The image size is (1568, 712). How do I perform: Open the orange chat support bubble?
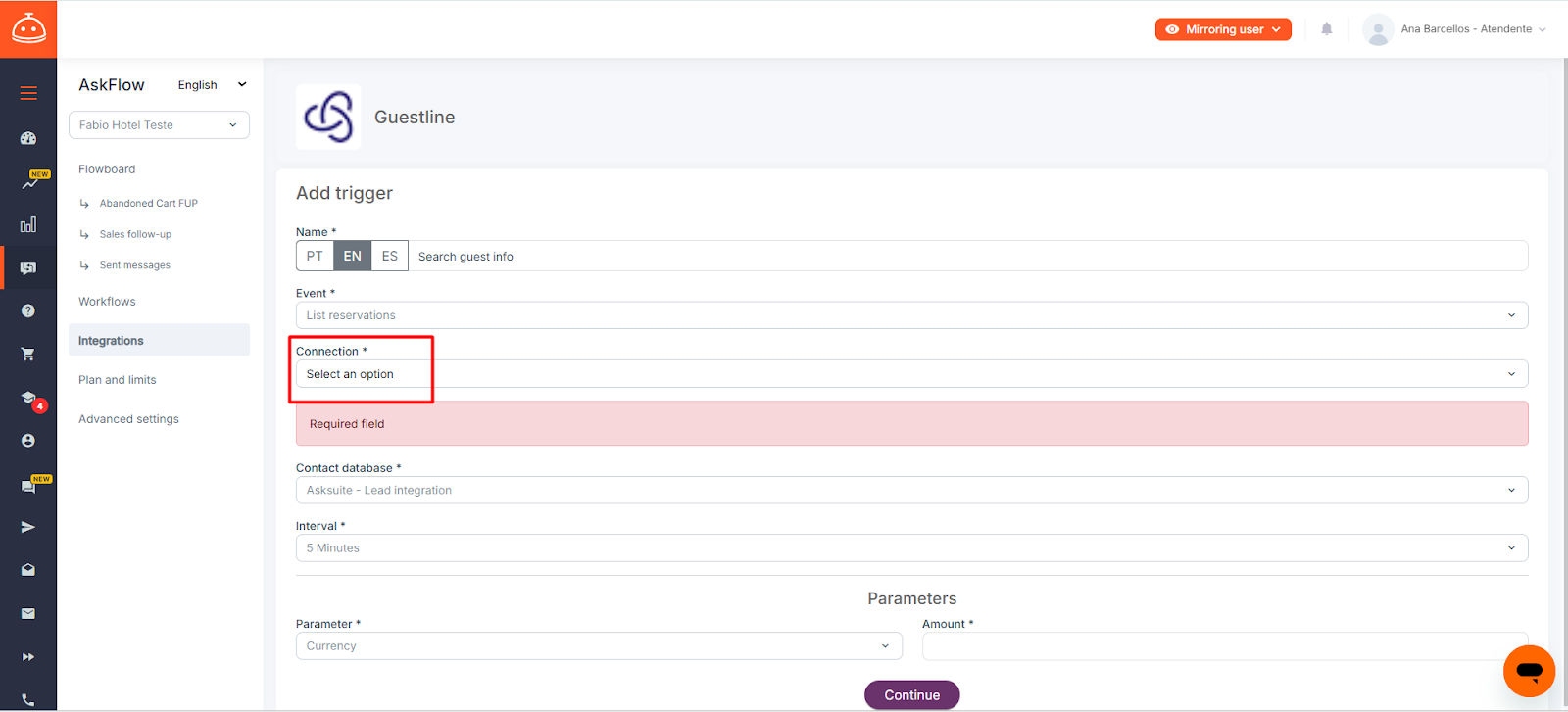point(1529,671)
